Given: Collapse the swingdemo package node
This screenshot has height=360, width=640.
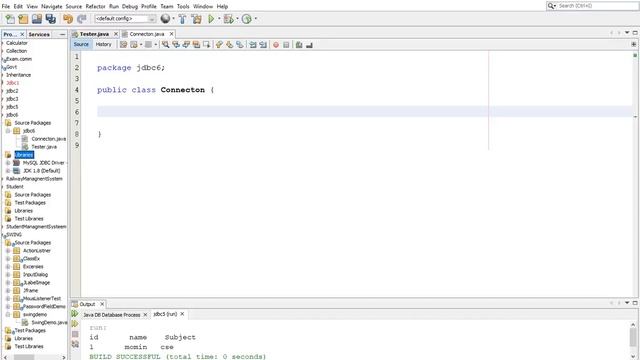Looking at the screenshot, I should (x=8, y=314).
